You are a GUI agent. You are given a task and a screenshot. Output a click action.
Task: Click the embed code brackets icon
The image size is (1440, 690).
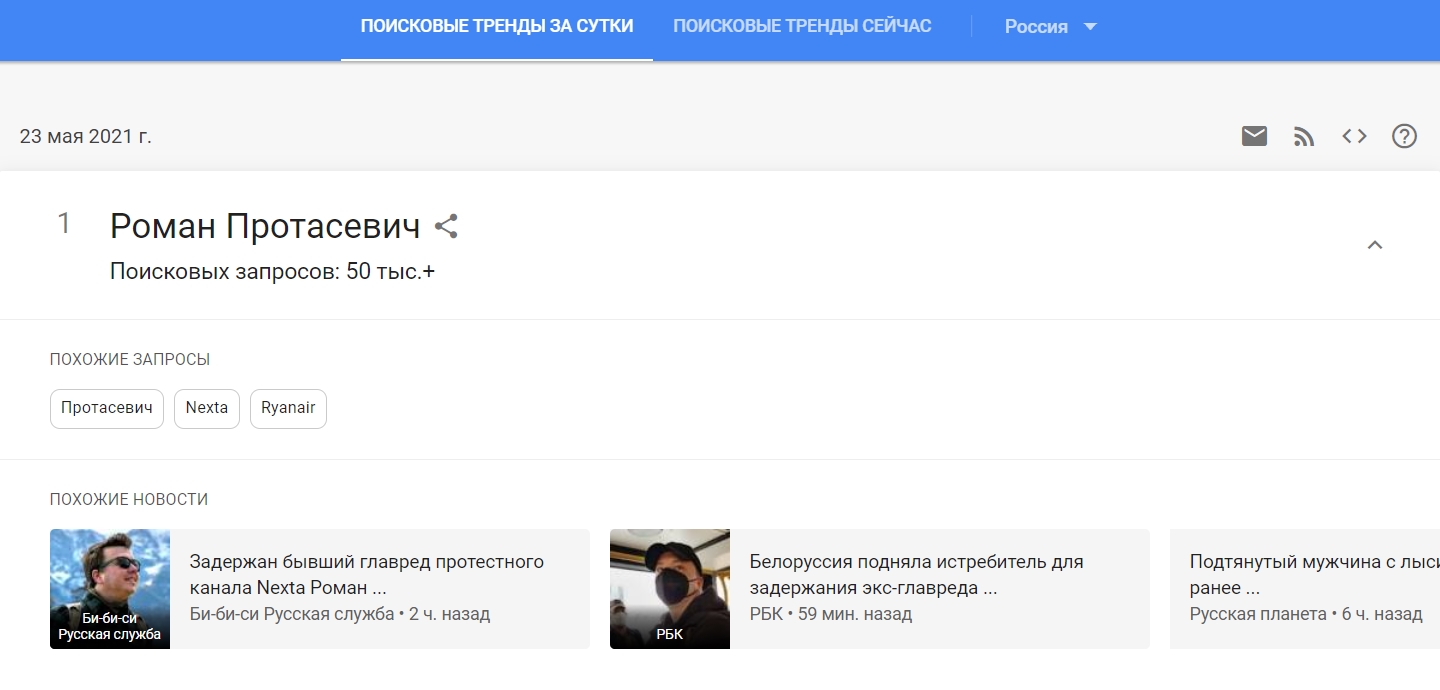(x=1354, y=136)
